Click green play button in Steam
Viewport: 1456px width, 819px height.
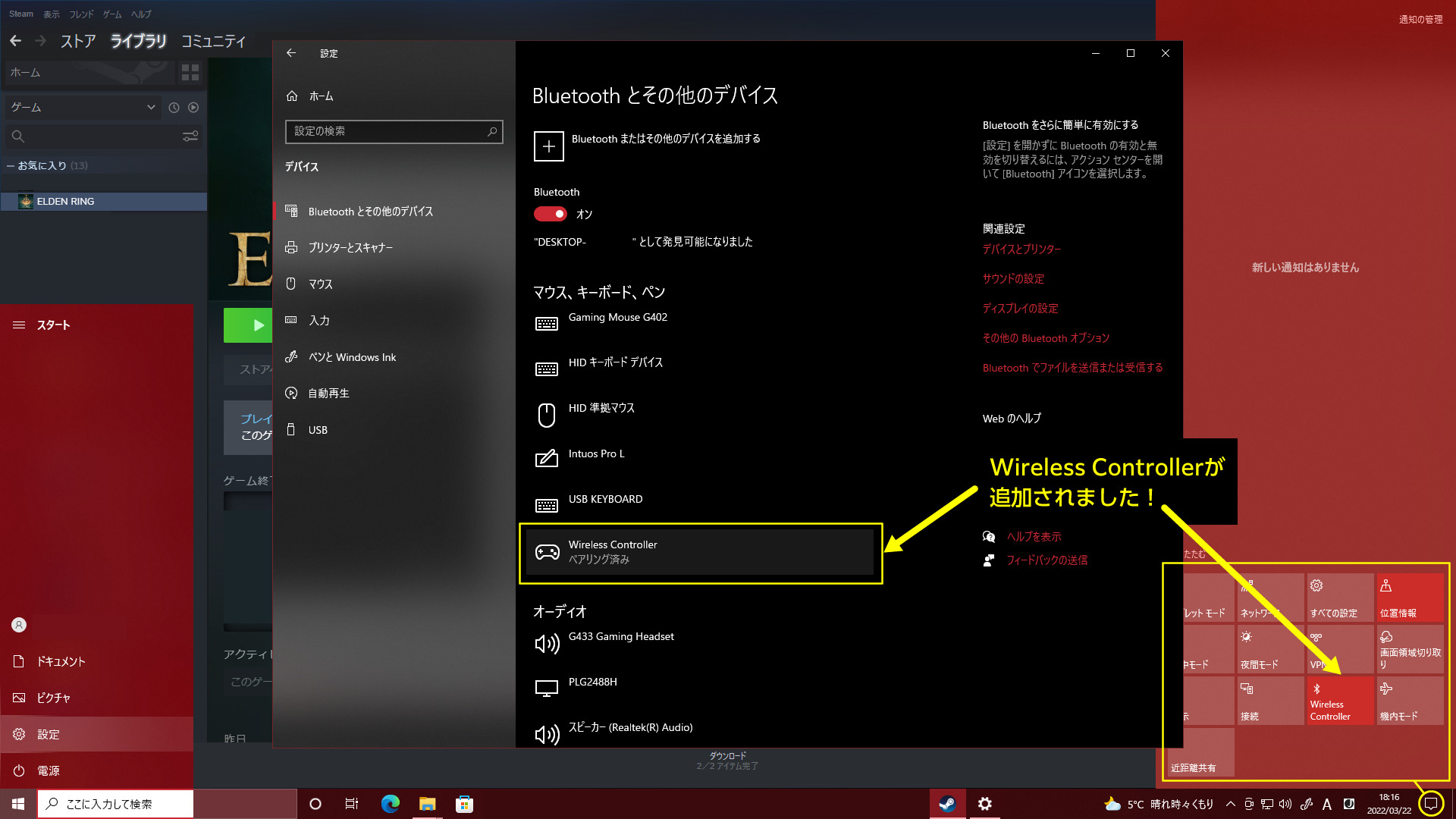click(248, 325)
